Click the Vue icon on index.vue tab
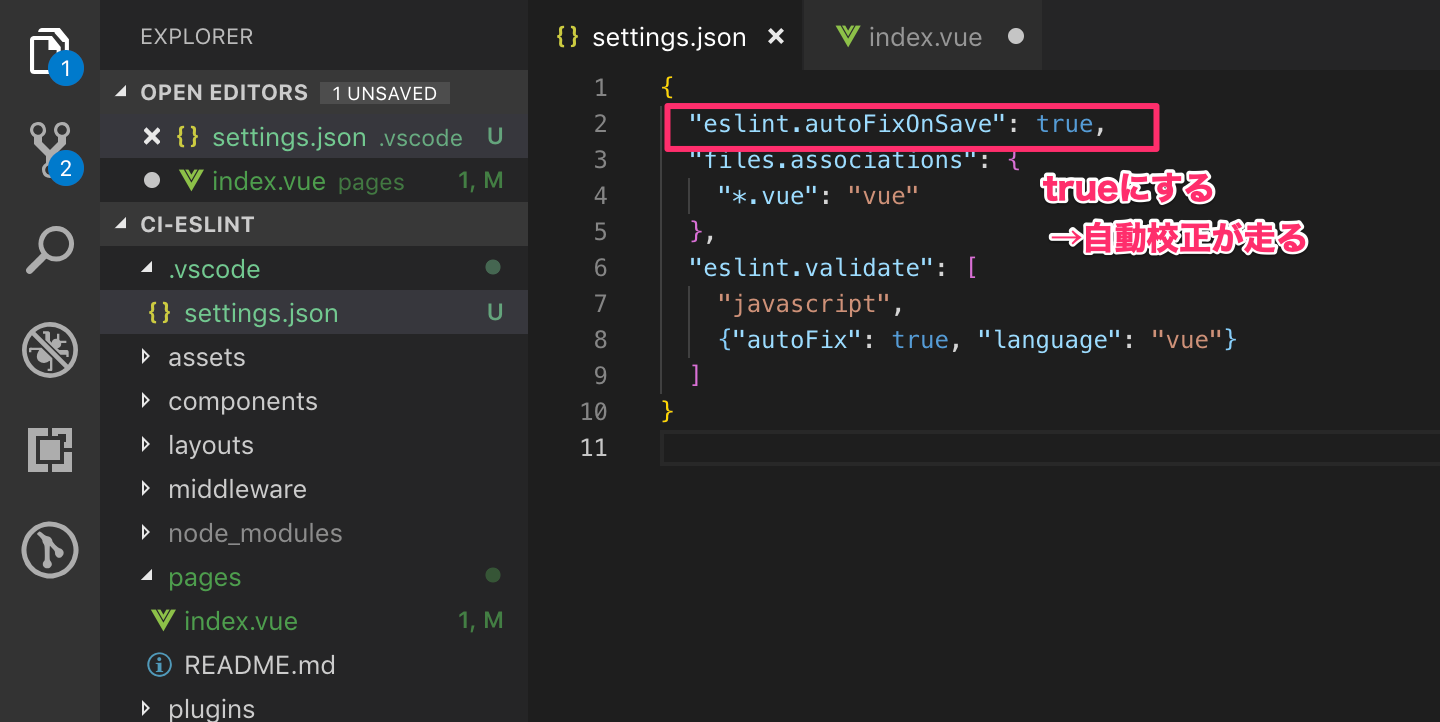The height and width of the screenshot is (722, 1440). (848, 37)
